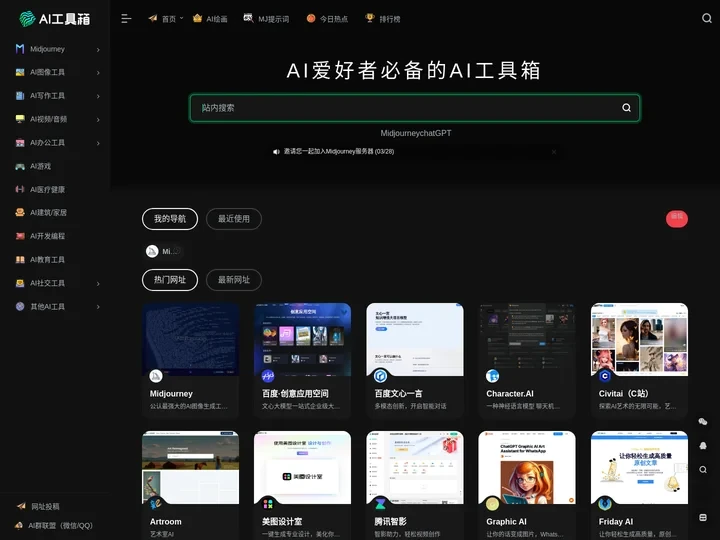Switch to the 最近使用 tab

[234, 219]
